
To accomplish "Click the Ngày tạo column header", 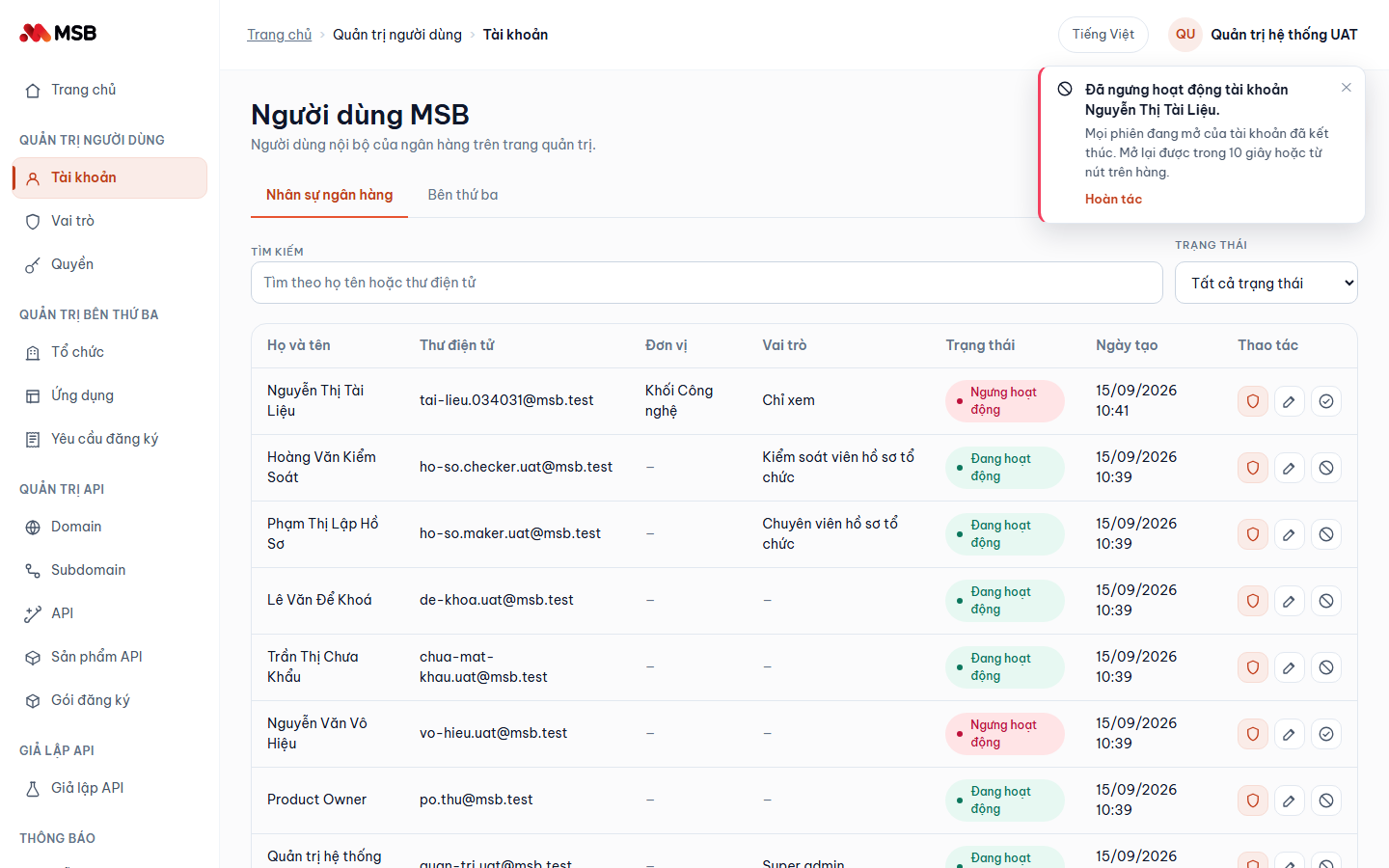I will pyautogui.click(x=1127, y=345).
